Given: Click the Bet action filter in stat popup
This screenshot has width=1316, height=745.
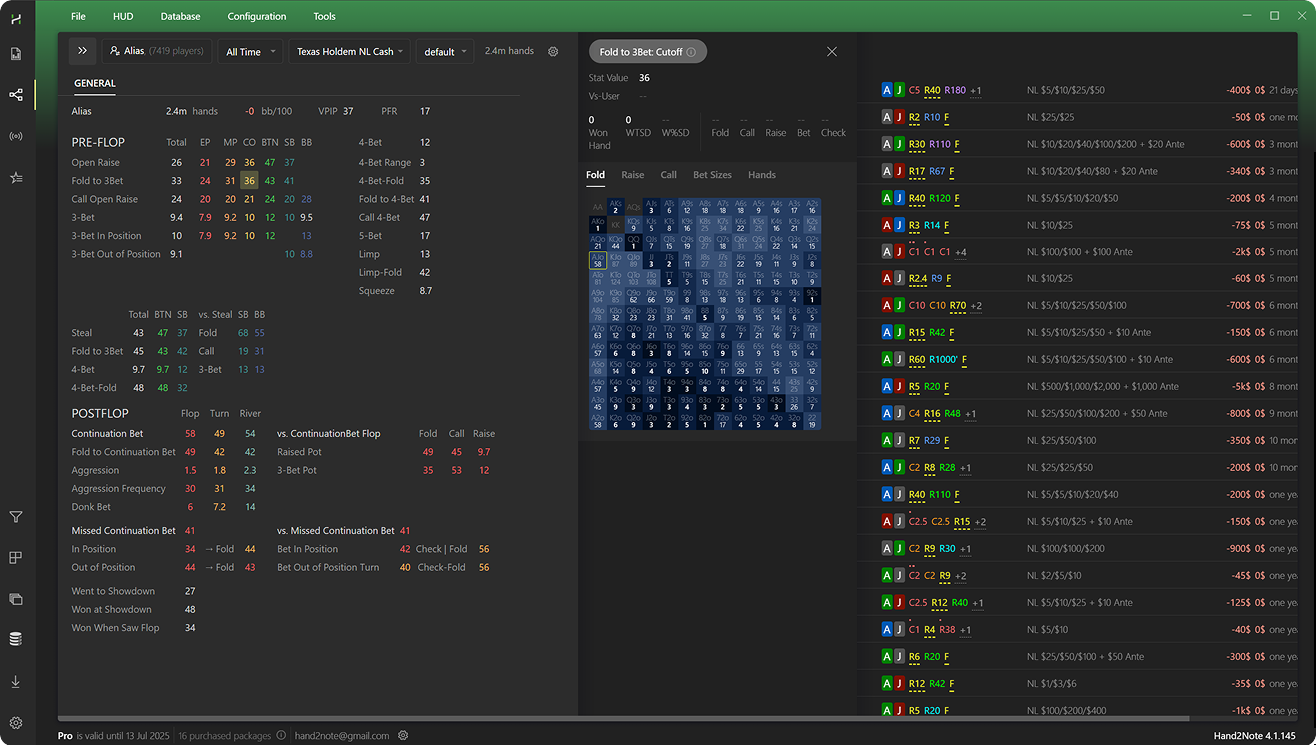Looking at the screenshot, I should pyautogui.click(x=804, y=132).
